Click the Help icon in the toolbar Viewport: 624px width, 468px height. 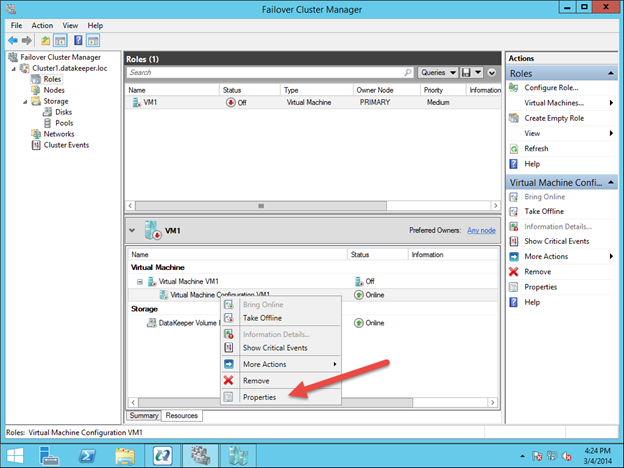76,40
